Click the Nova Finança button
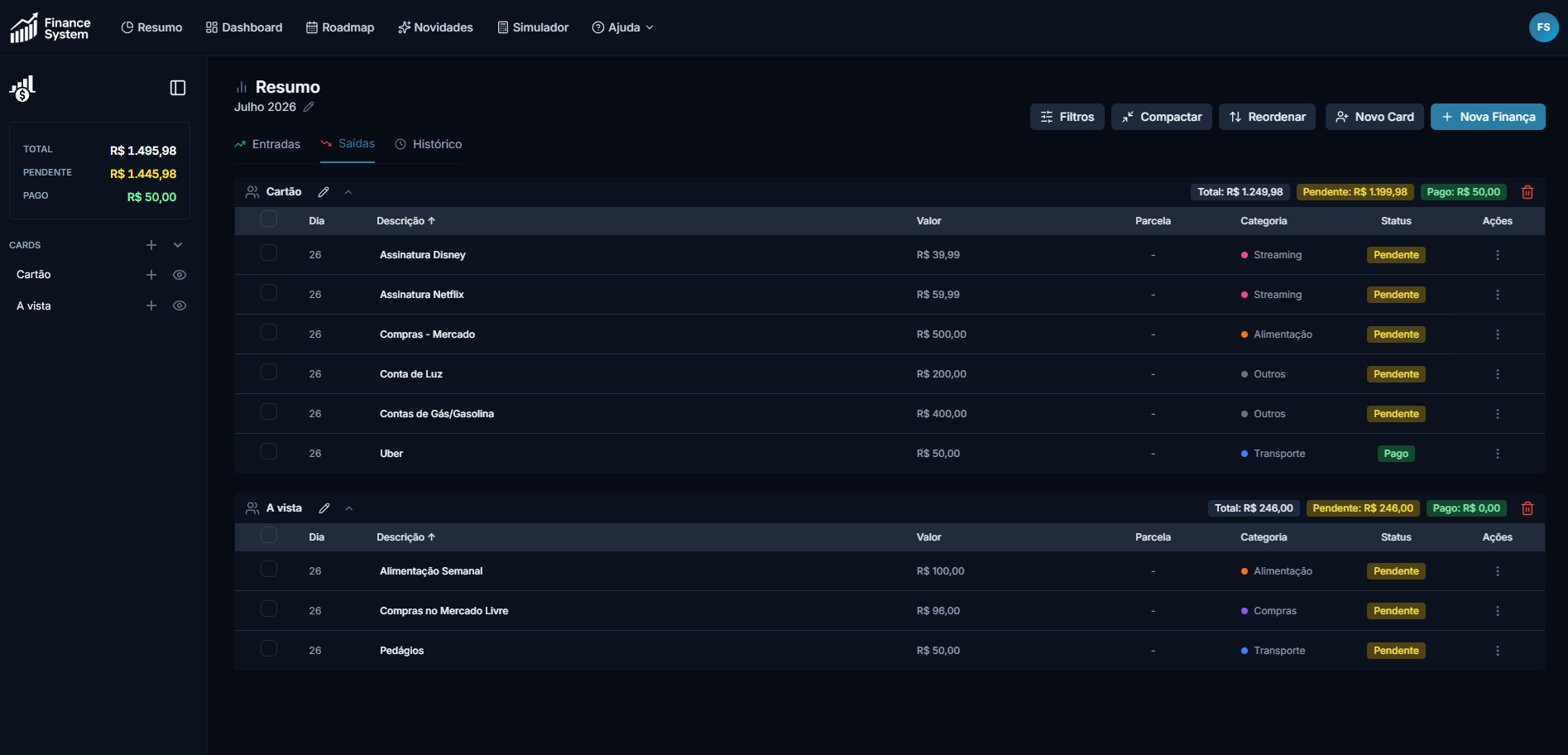The width and height of the screenshot is (1568, 755). tap(1488, 117)
